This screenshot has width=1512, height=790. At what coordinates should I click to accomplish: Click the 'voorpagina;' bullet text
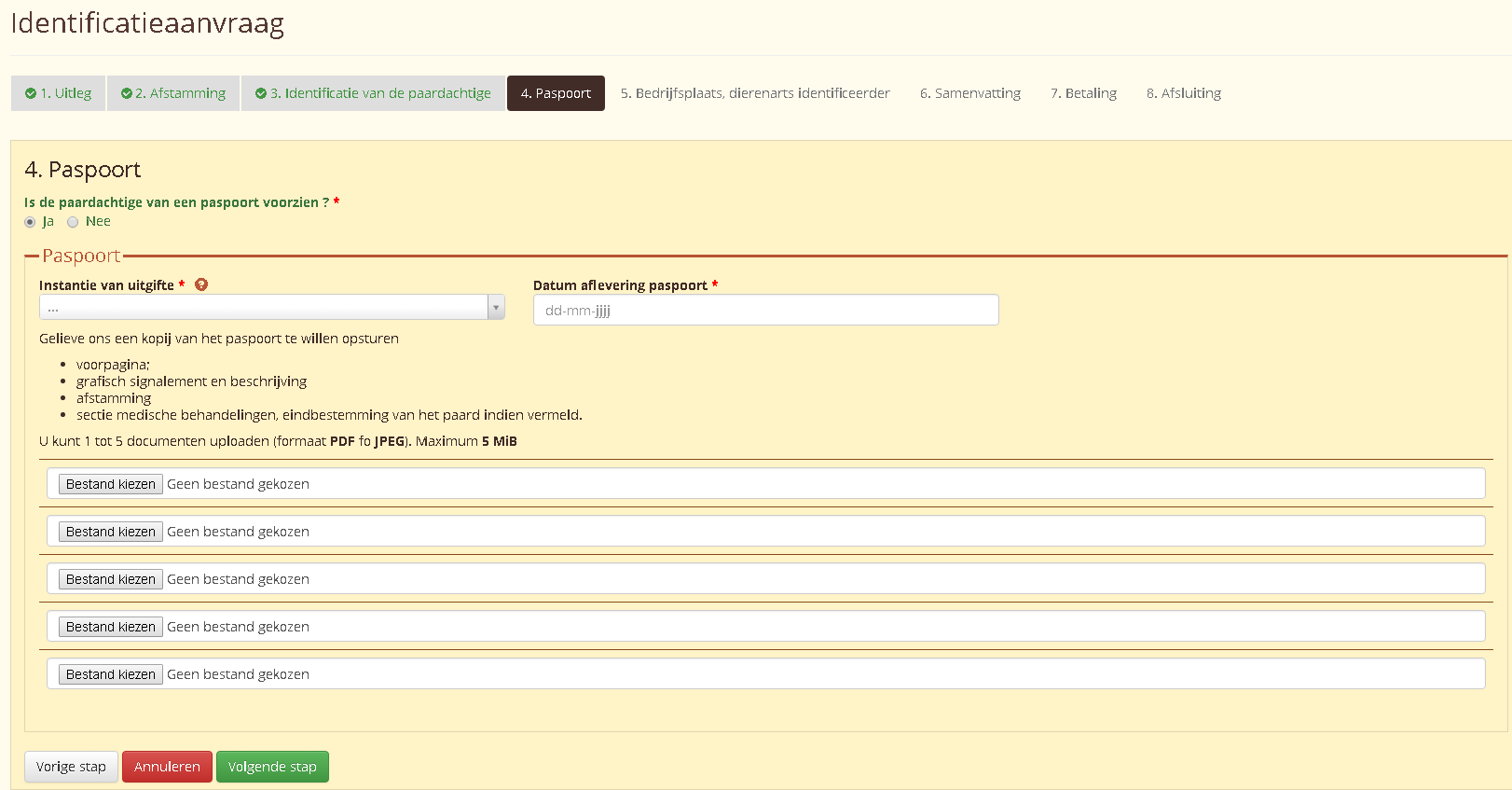pos(113,365)
